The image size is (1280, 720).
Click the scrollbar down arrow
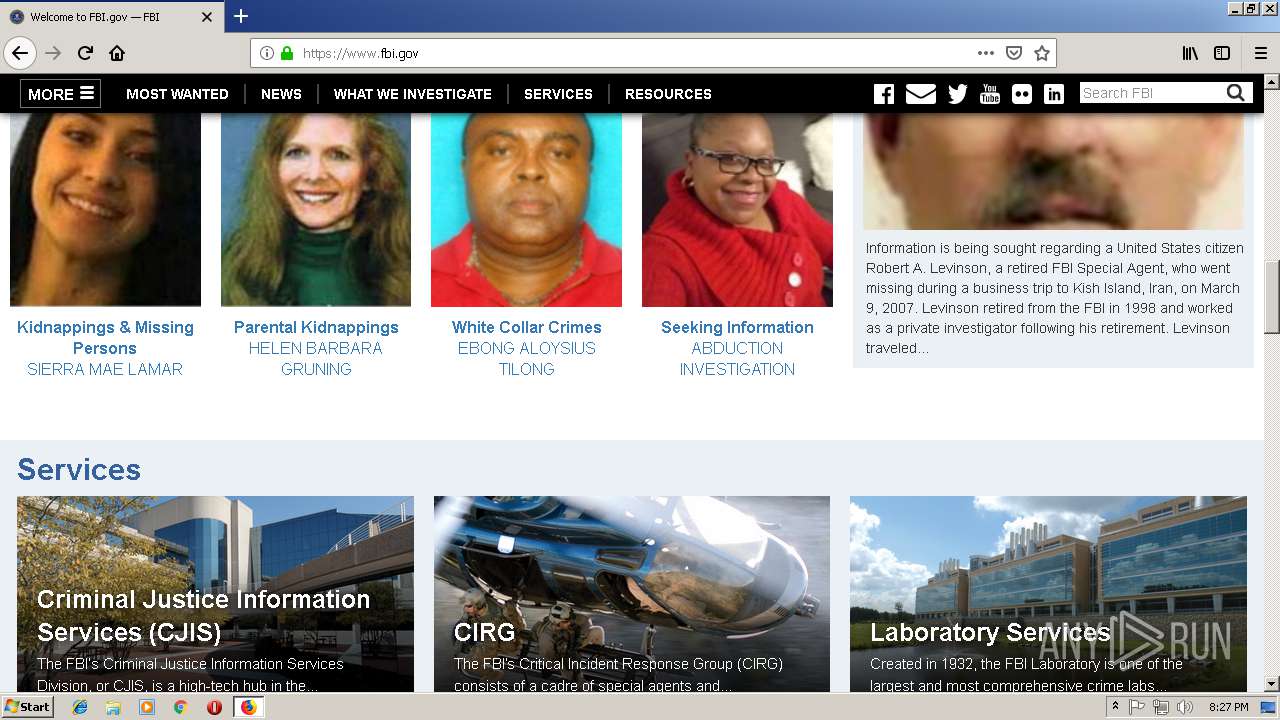click(x=1272, y=684)
